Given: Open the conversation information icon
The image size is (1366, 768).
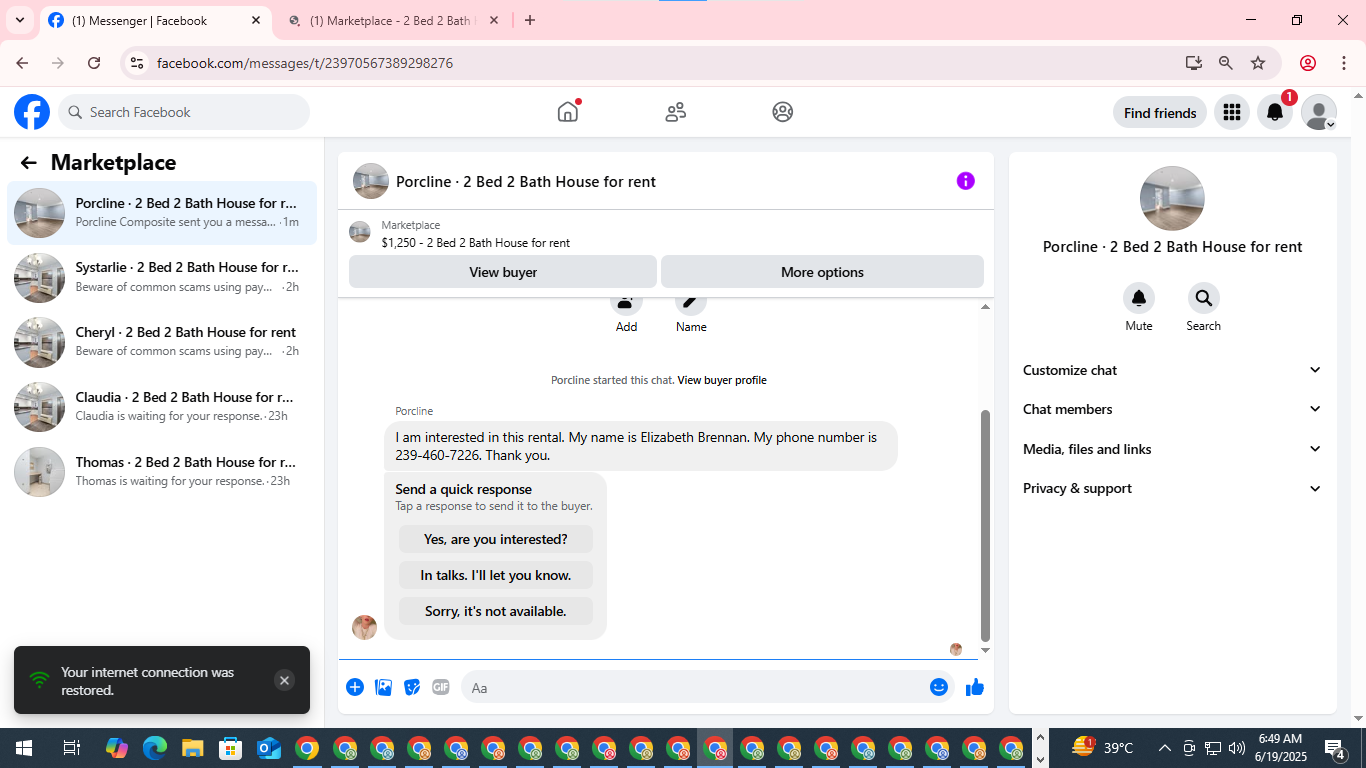Looking at the screenshot, I should coord(965,181).
